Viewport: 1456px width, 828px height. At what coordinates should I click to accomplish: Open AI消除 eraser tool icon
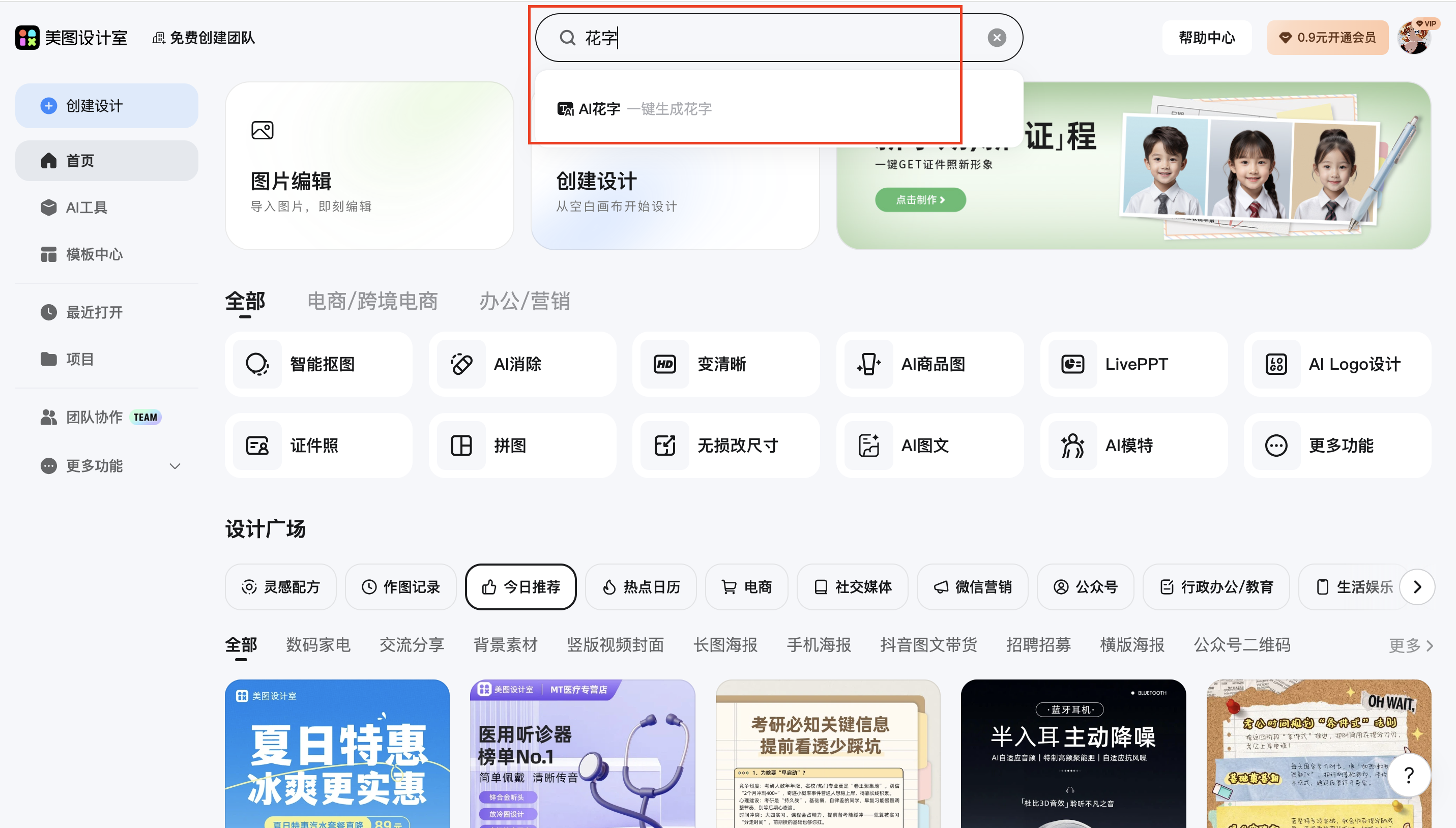(x=461, y=364)
